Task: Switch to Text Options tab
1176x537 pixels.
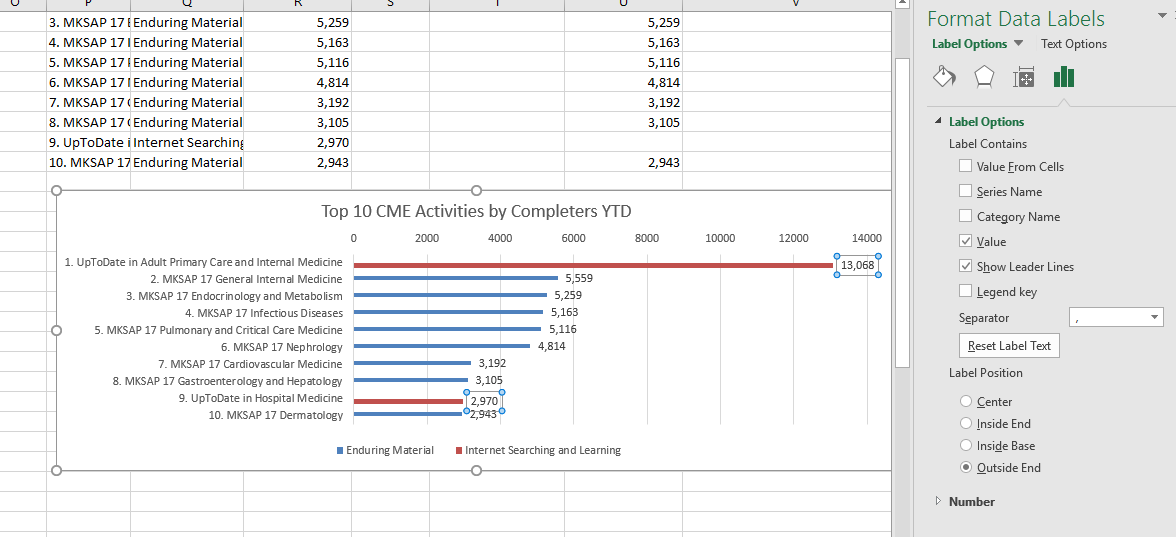Action: click(x=1073, y=44)
